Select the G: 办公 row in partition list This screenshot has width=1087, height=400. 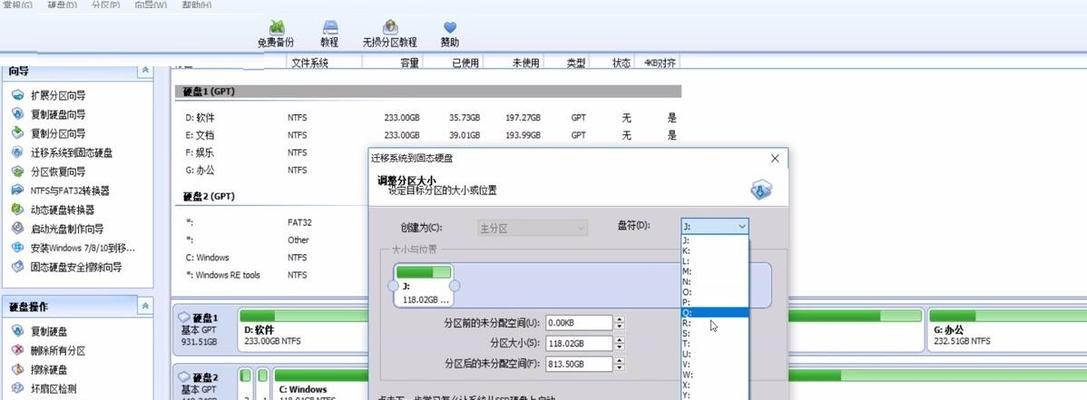point(272,170)
